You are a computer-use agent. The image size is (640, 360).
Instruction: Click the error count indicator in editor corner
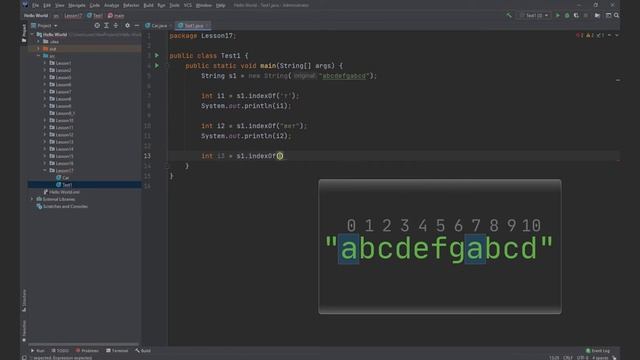580,36
